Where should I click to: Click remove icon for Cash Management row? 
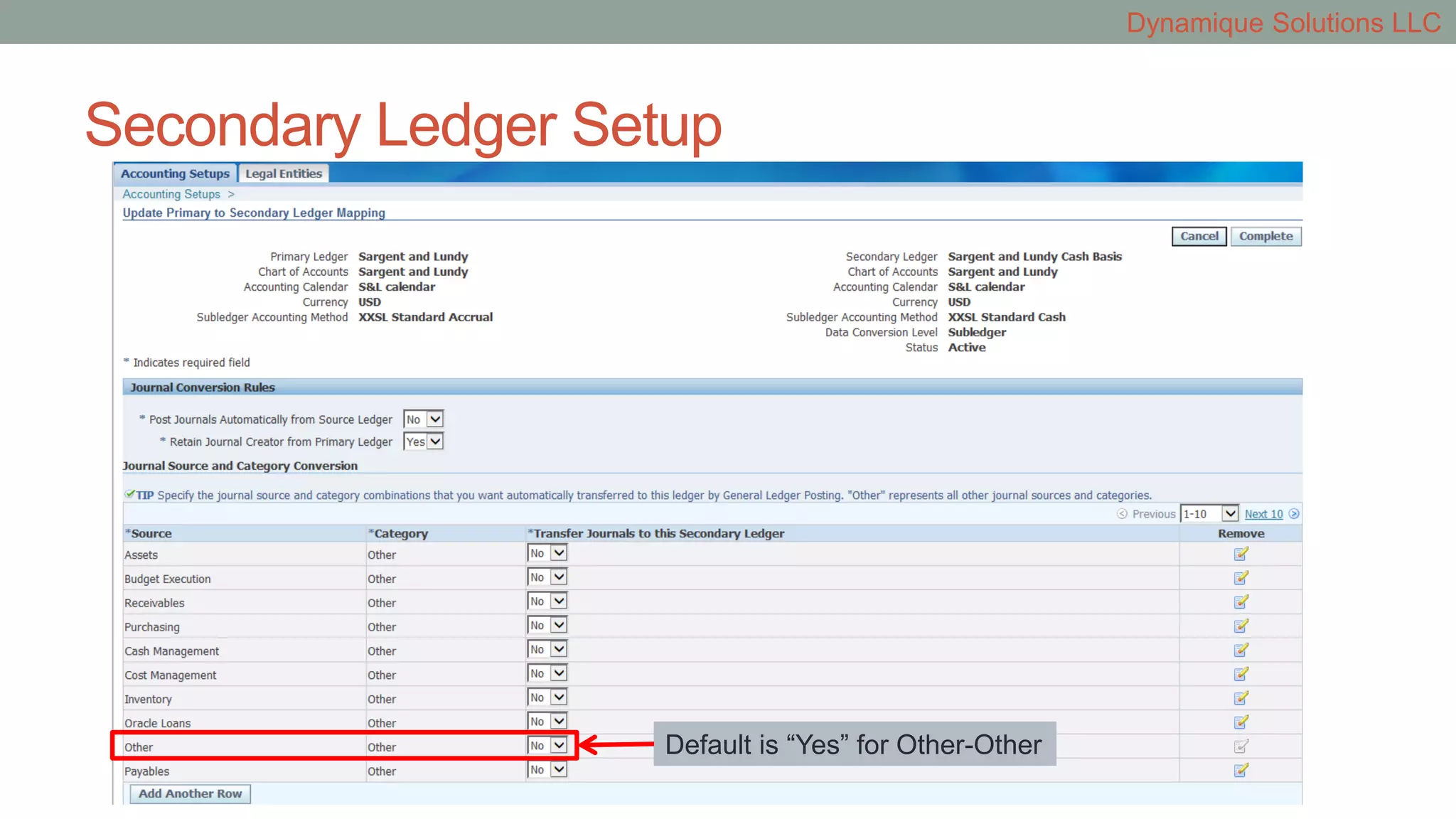(x=1241, y=651)
